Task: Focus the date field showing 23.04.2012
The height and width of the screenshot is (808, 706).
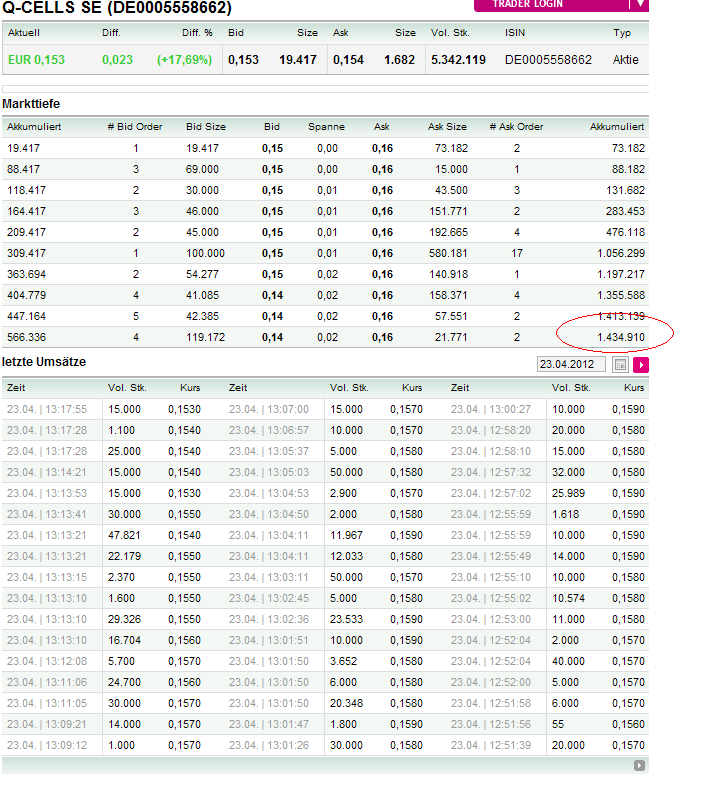Action: [571, 365]
